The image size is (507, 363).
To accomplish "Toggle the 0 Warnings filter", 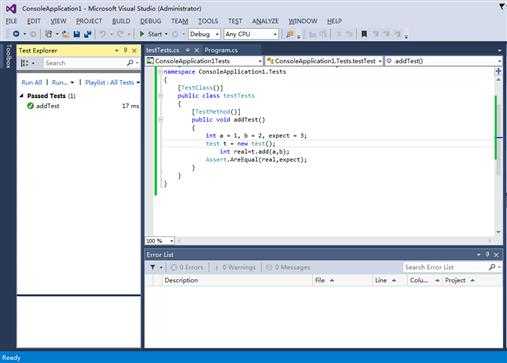I will (235, 267).
